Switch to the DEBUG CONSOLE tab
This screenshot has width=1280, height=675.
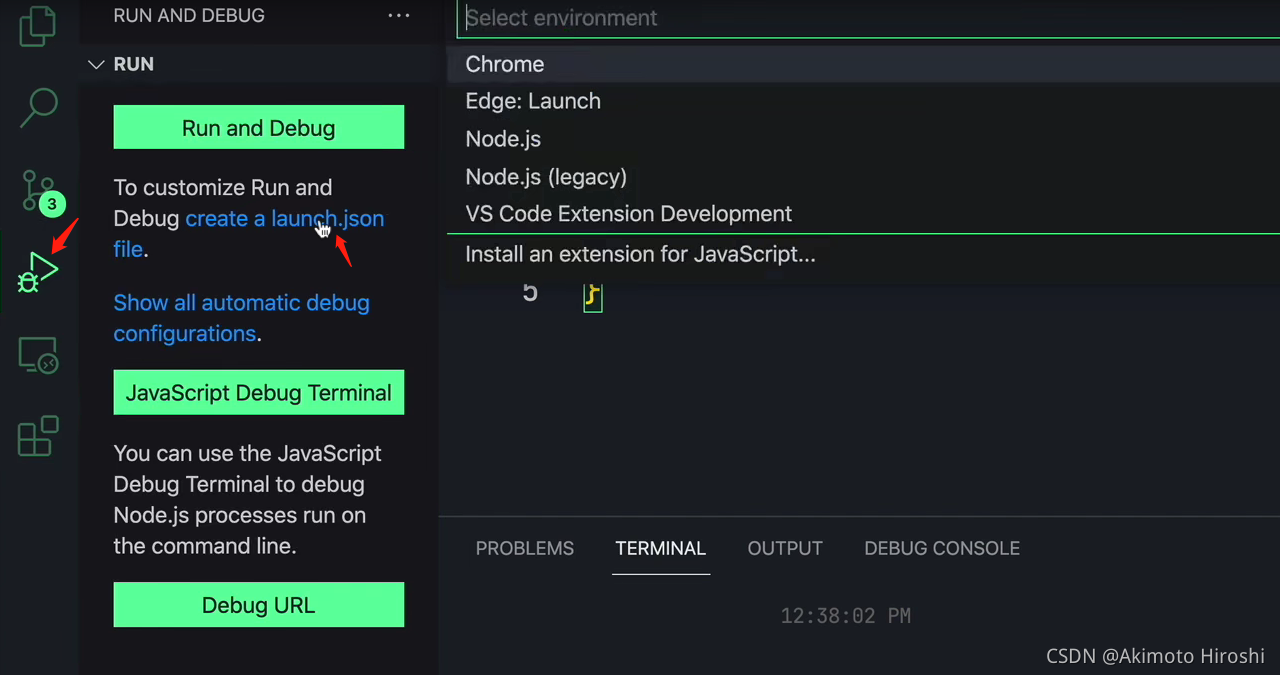click(942, 548)
